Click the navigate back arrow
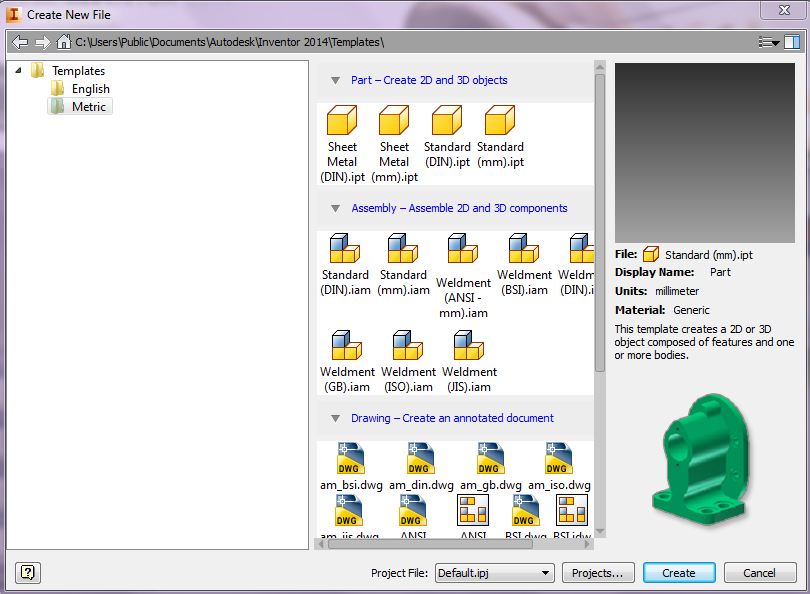 [21, 42]
